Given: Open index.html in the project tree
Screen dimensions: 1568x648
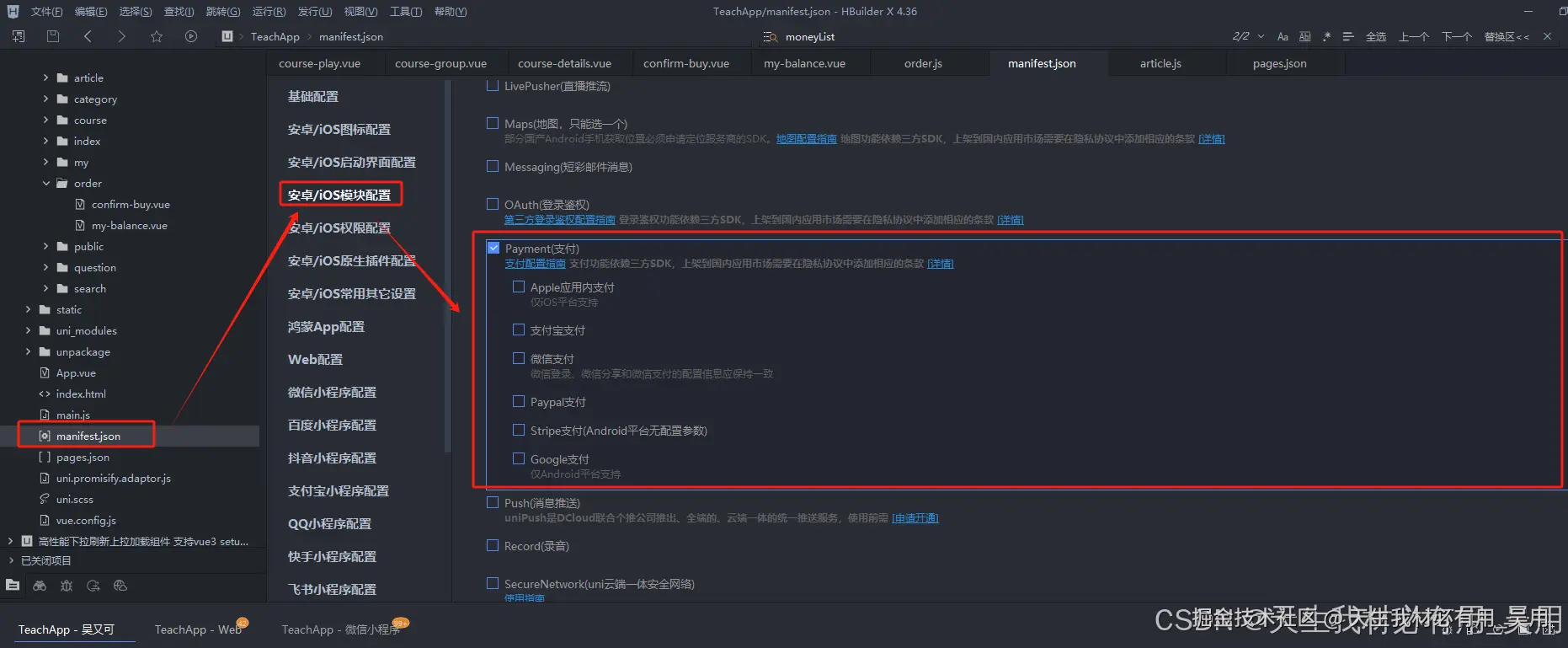Looking at the screenshot, I should (x=81, y=394).
